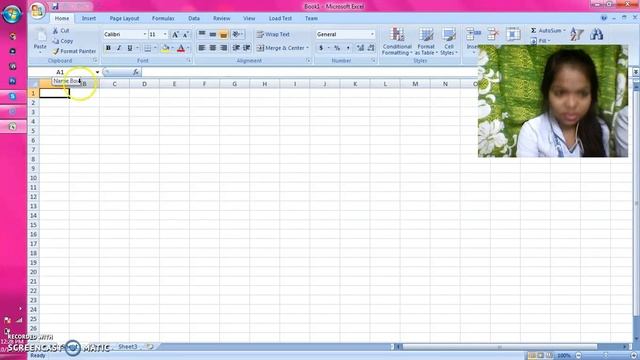This screenshot has height=360, width=640.
Task: Click the Fill button in Editing group
Action: (540, 41)
